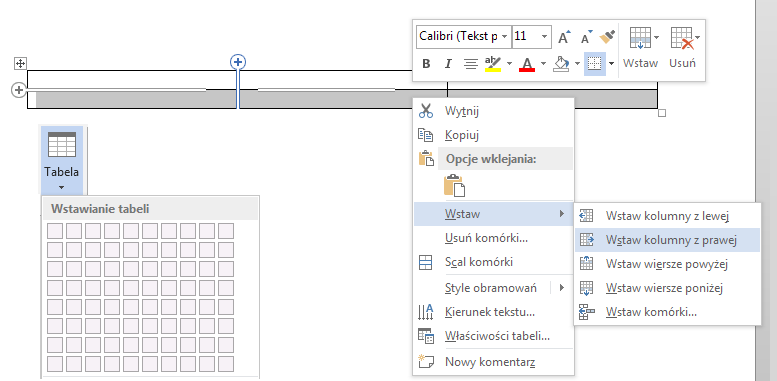Select Usuń komórki... in context menu
Screen dimensions: 777x381
click(494, 238)
